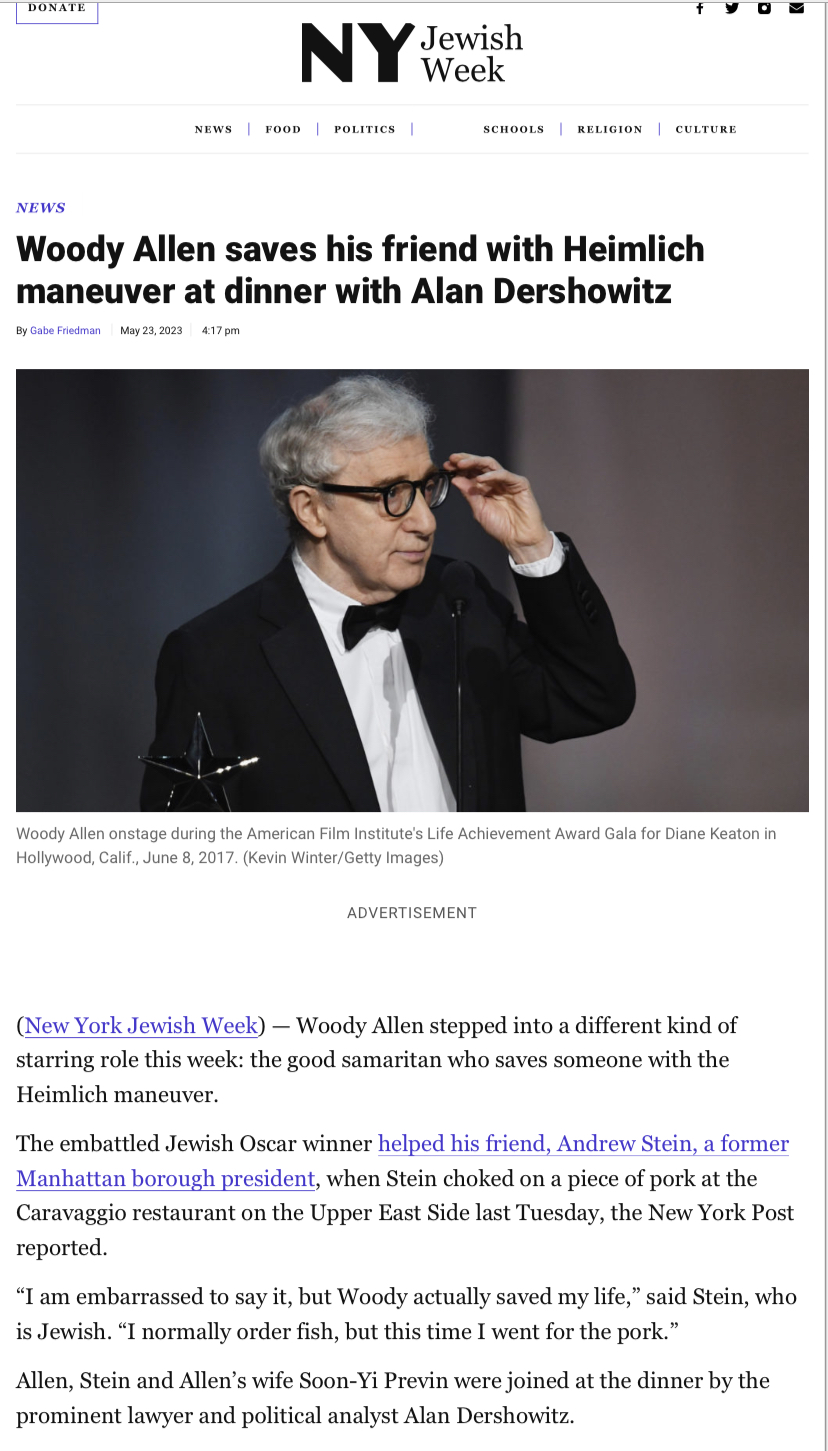Go to the Schools section
This screenshot has height=1451, width=828.
click(x=514, y=129)
